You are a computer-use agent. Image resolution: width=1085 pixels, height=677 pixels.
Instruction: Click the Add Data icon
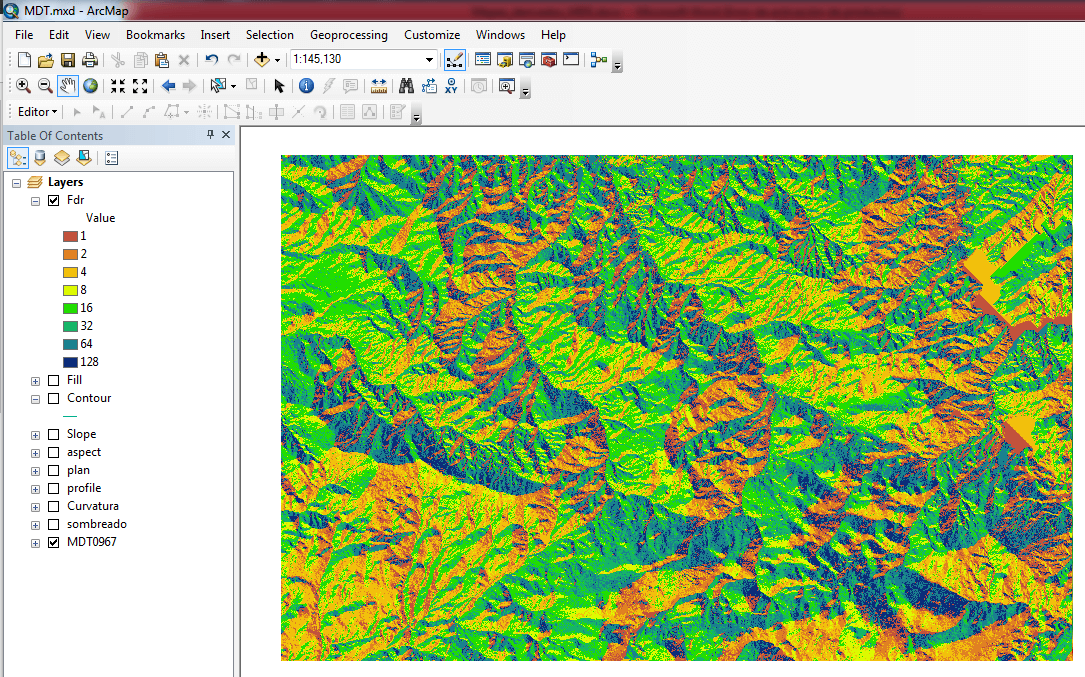click(262, 60)
